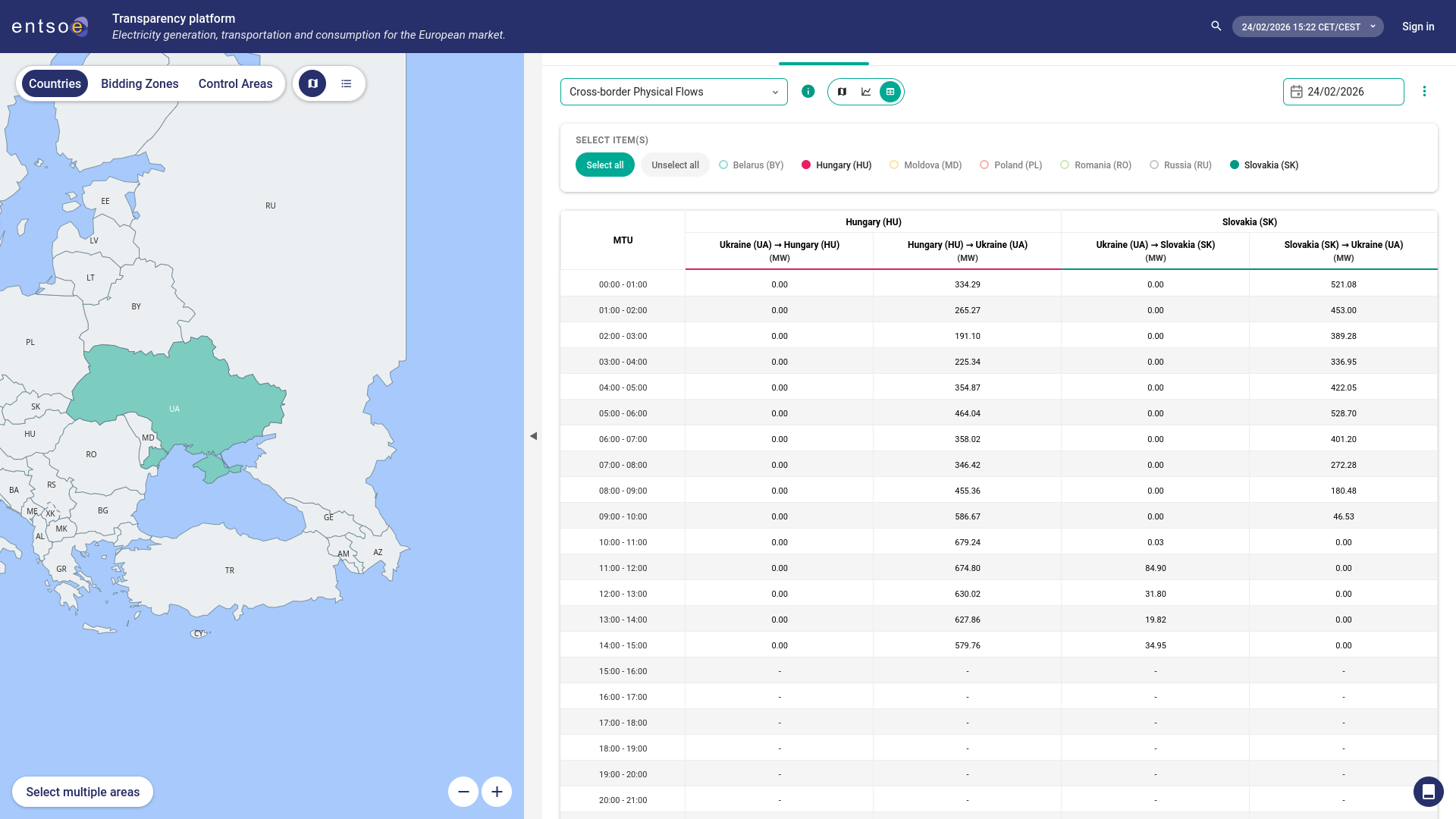Click the 24/02/2026 date field
Image resolution: width=1456 pixels, height=819 pixels.
click(x=1343, y=92)
